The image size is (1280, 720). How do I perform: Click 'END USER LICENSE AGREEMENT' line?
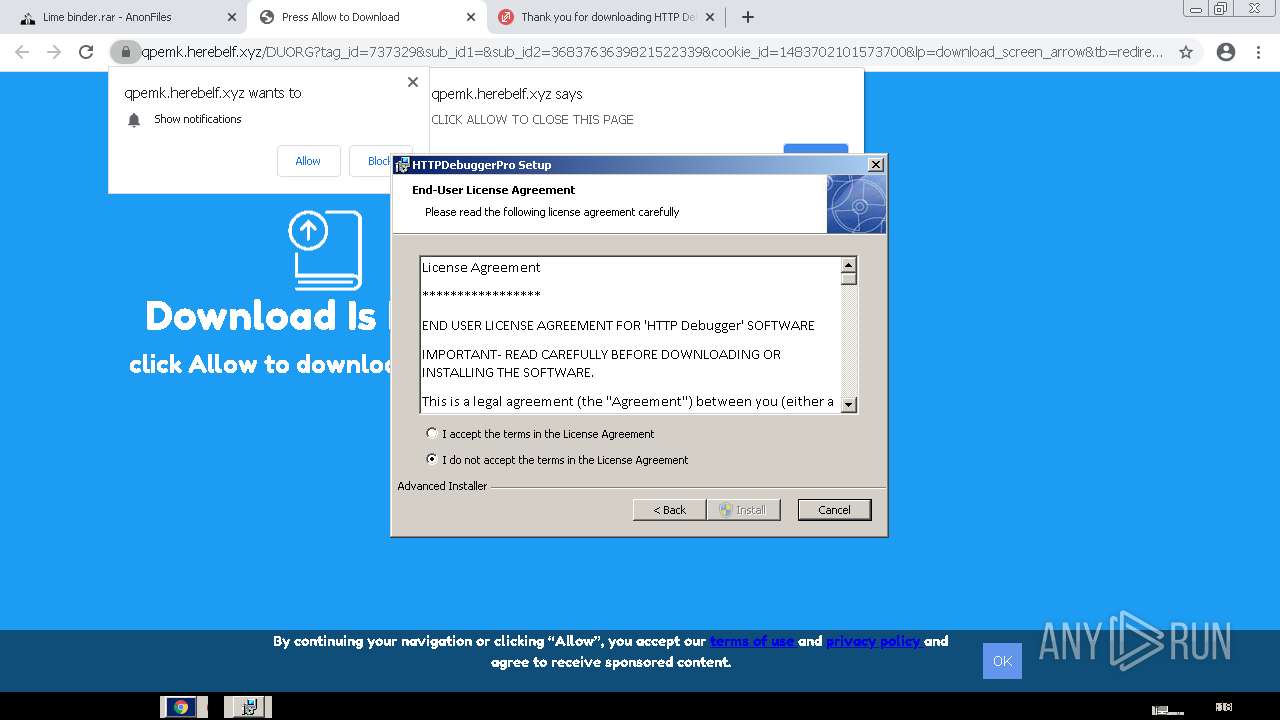pyautogui.click(x=618, y=326)
